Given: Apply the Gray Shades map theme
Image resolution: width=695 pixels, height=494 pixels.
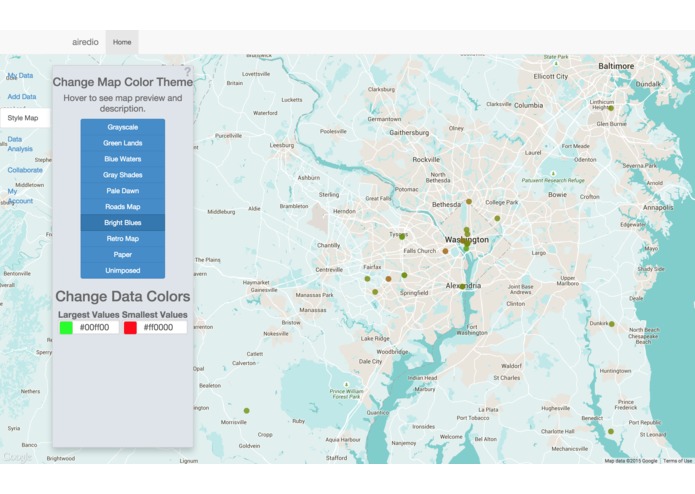Looking at the screenshot, I should (x=123, y=175).
